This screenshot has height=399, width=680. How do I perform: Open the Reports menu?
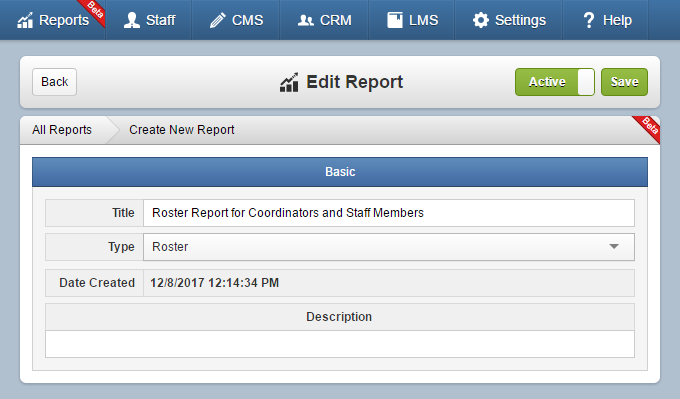pyautogui.click(x=53, y=20)
